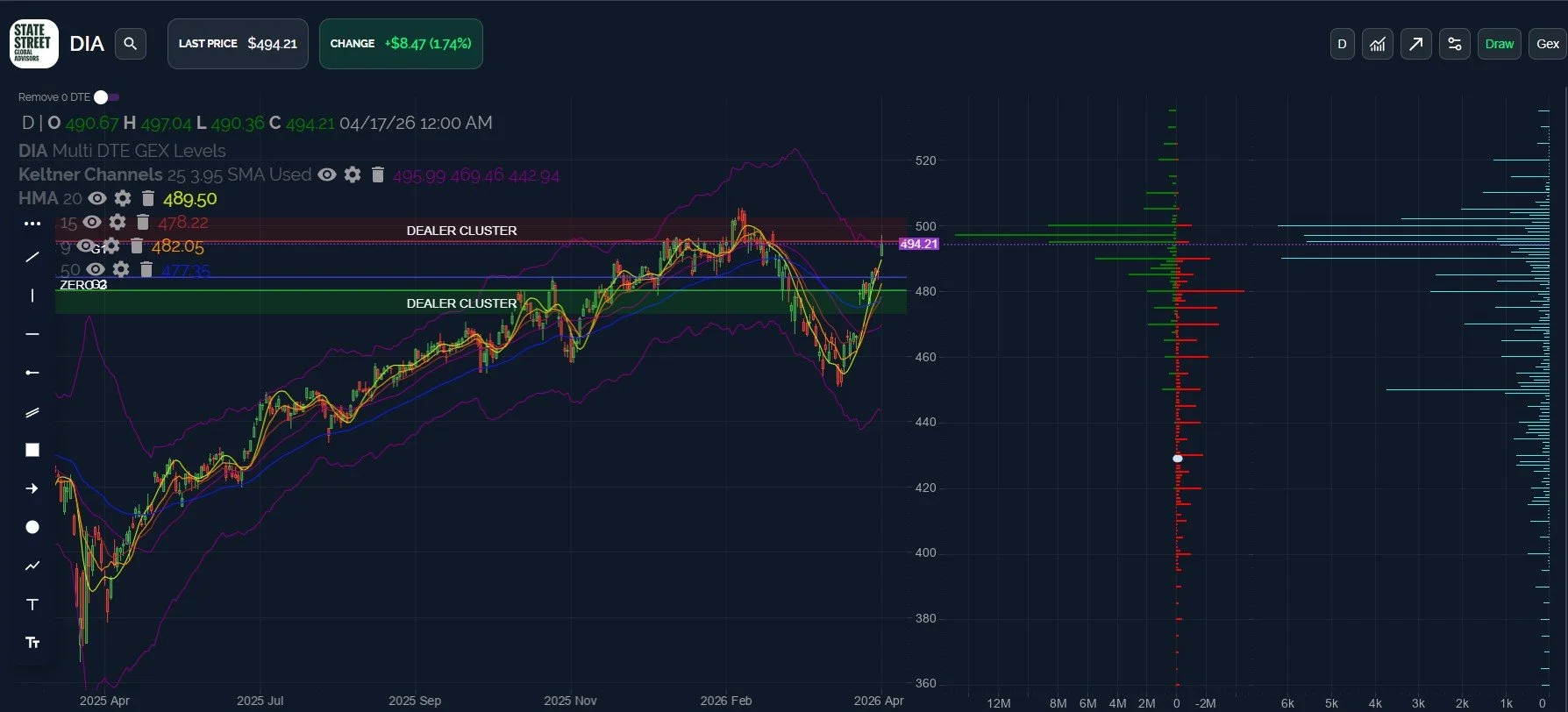Open settings gear for the 15 line
Viewport: 1568px width, 712px height.
point(118,222)
